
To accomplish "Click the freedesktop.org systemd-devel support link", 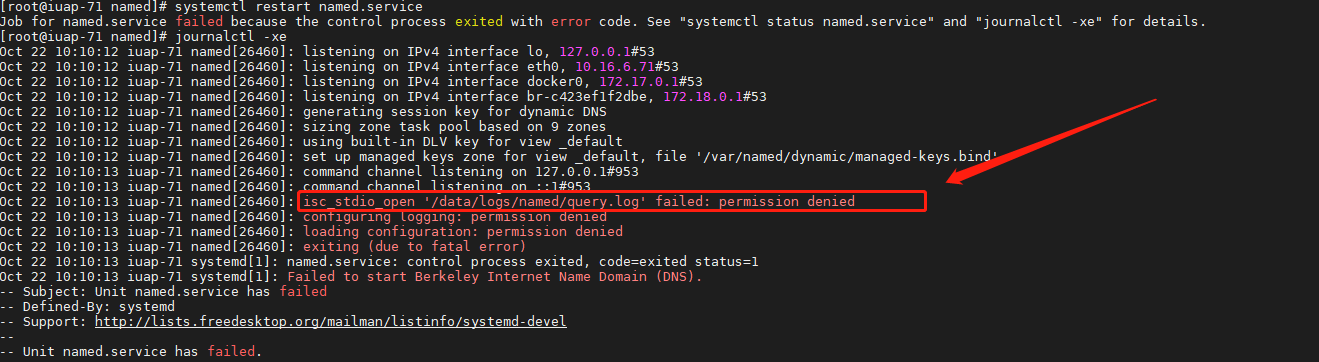I will click(330, 321).
